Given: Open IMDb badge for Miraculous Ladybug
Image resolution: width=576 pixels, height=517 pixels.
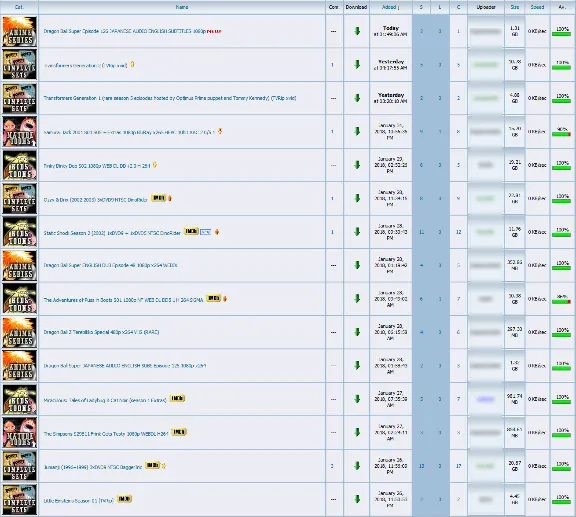Looking at the screenshot, I should pos(177,398).
